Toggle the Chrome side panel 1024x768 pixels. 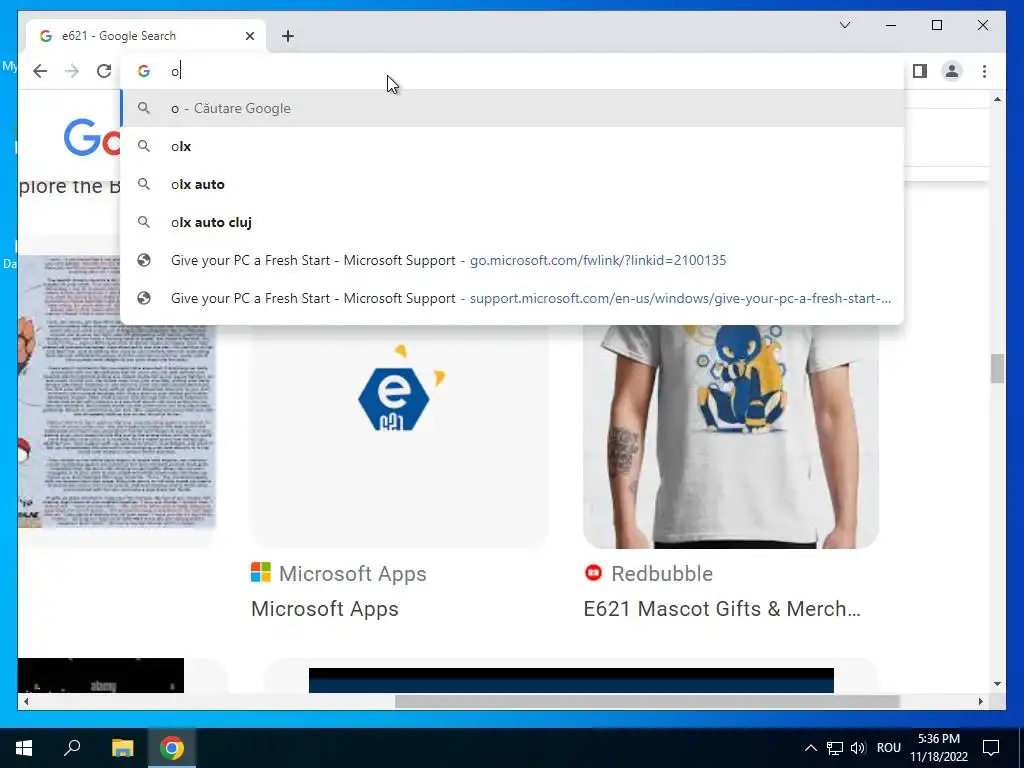(x=920, y=71)
